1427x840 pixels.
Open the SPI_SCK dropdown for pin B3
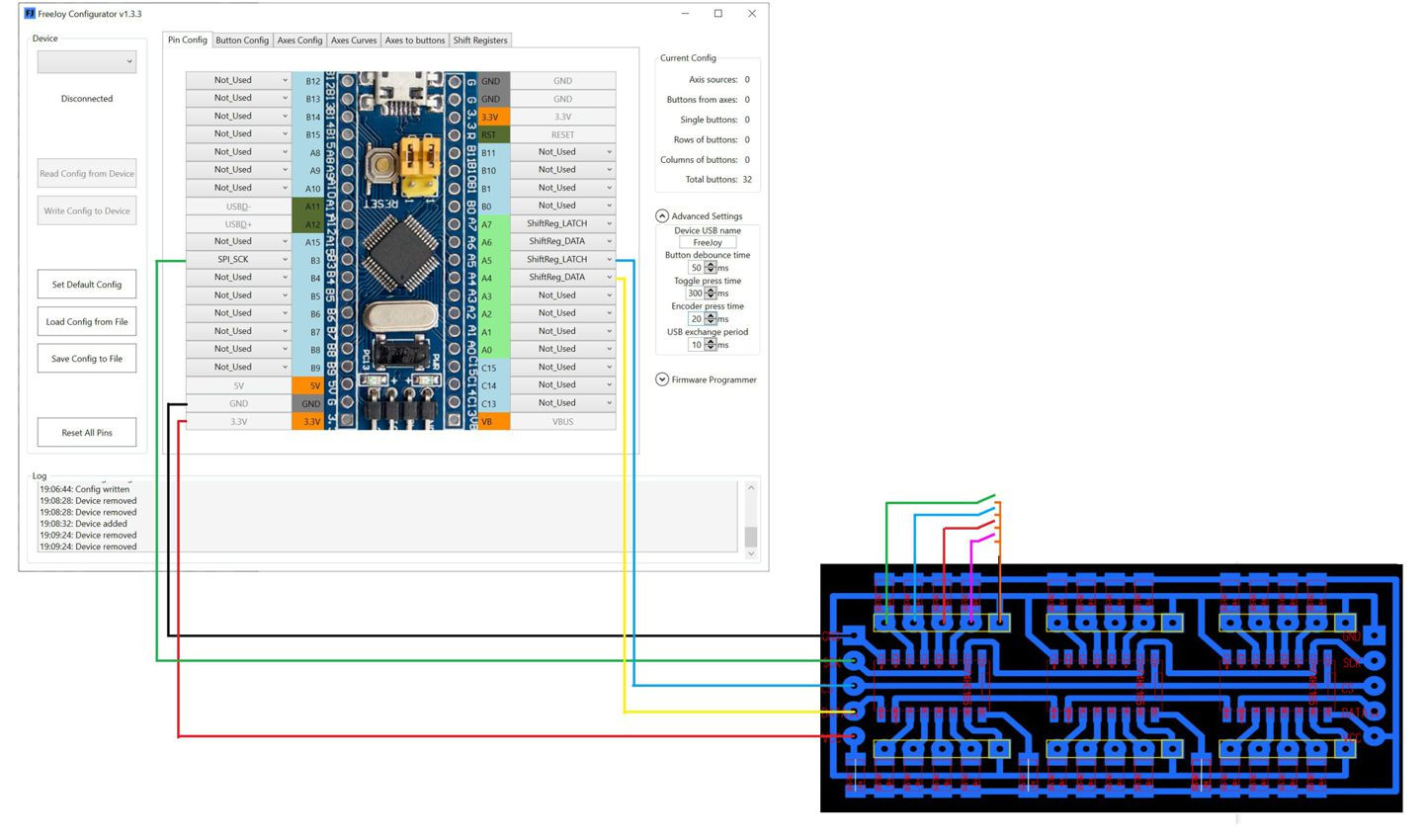coord(239,260)
